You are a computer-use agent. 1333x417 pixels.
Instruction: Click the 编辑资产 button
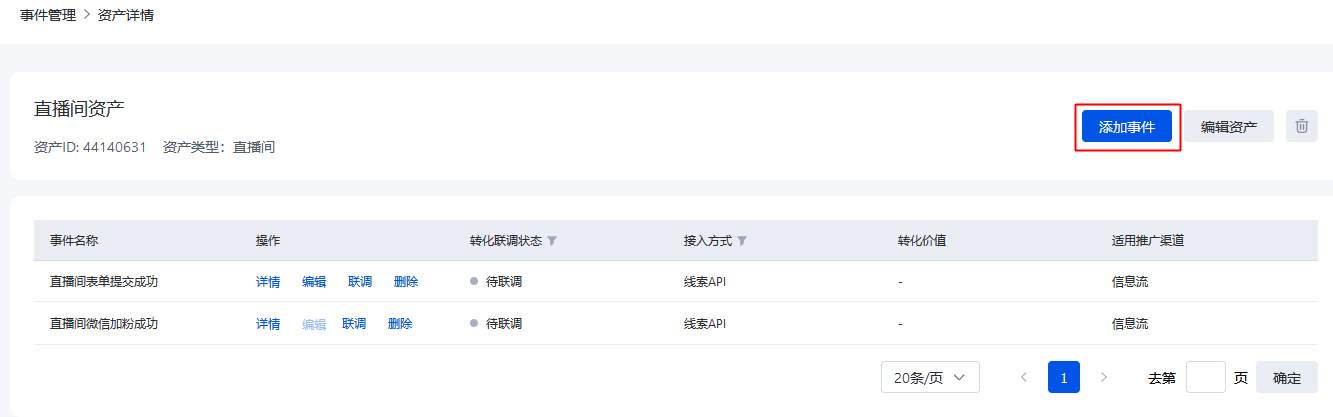pos(1229,126)
